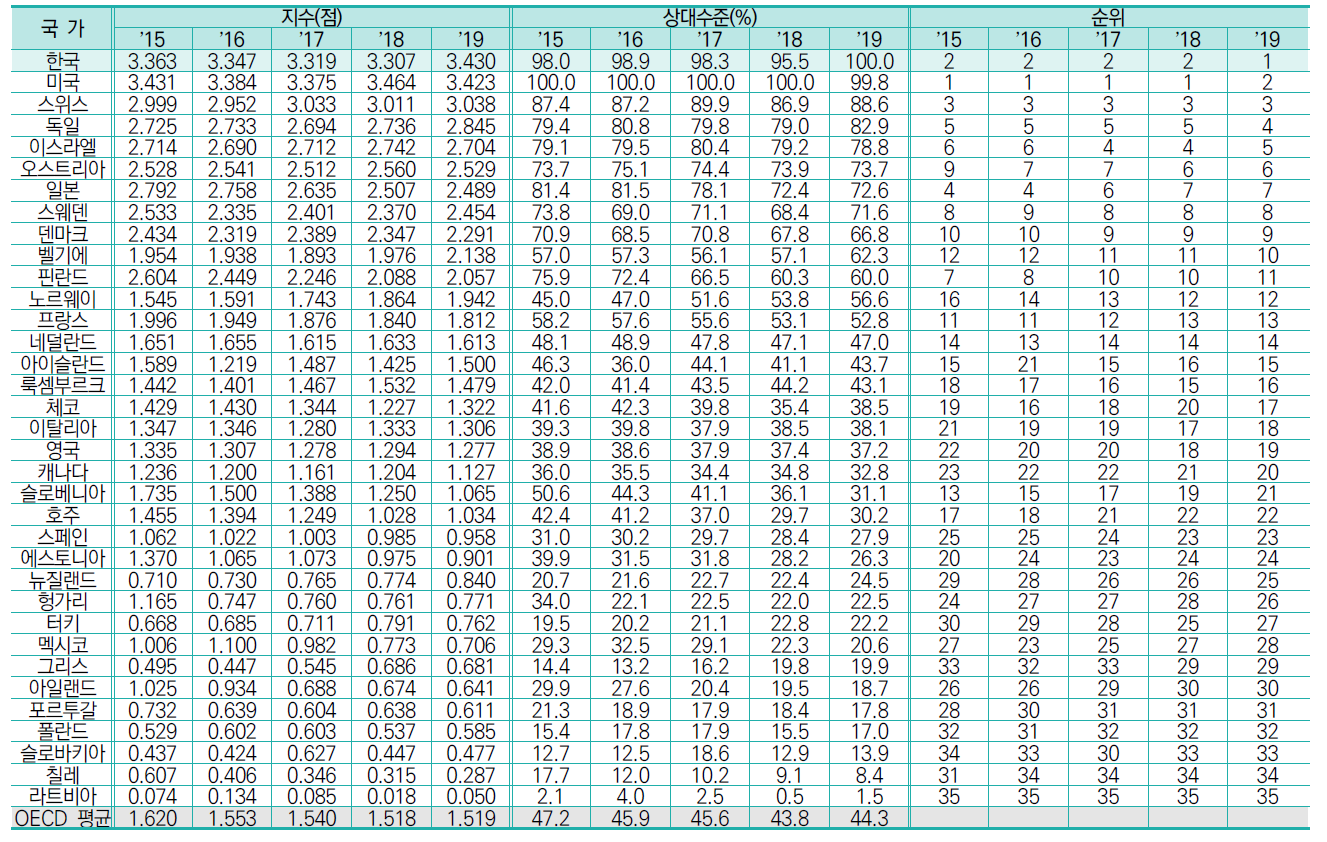Select the 한국 country row label
1327x842 pixels.
tap(62, 60)
